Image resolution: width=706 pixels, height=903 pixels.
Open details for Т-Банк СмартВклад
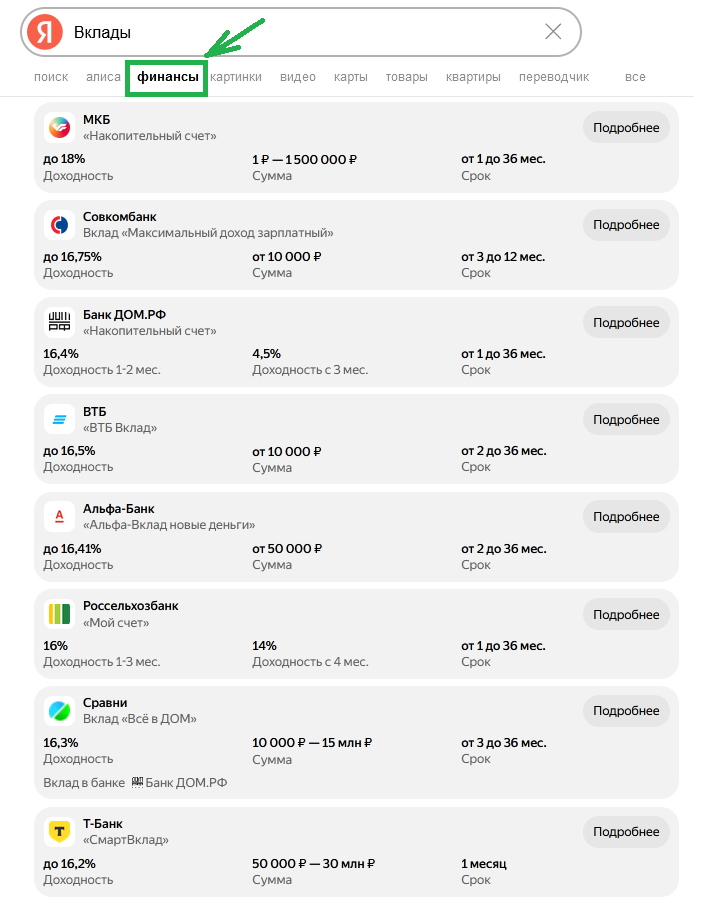[626, 832]
